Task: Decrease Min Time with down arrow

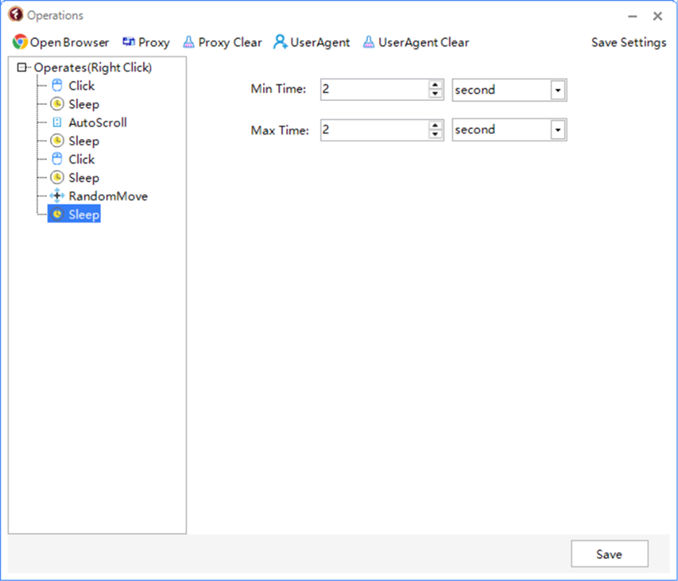Action: coord(435,94)
